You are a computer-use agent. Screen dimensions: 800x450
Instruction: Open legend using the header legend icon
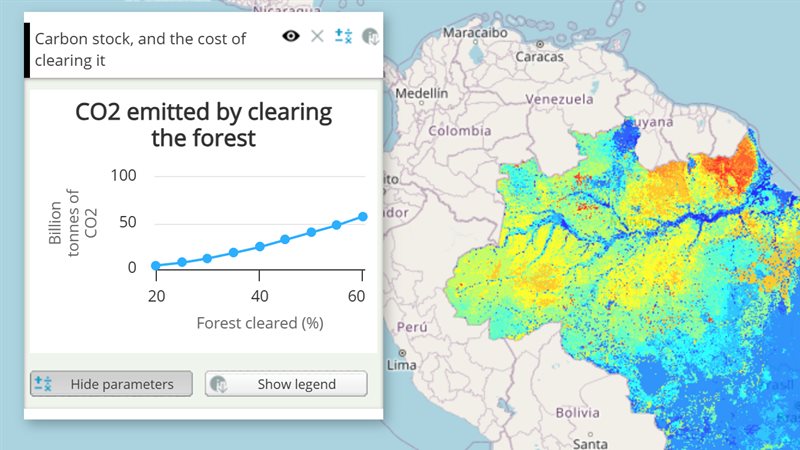pyautogui.click(x=370, y=37)
